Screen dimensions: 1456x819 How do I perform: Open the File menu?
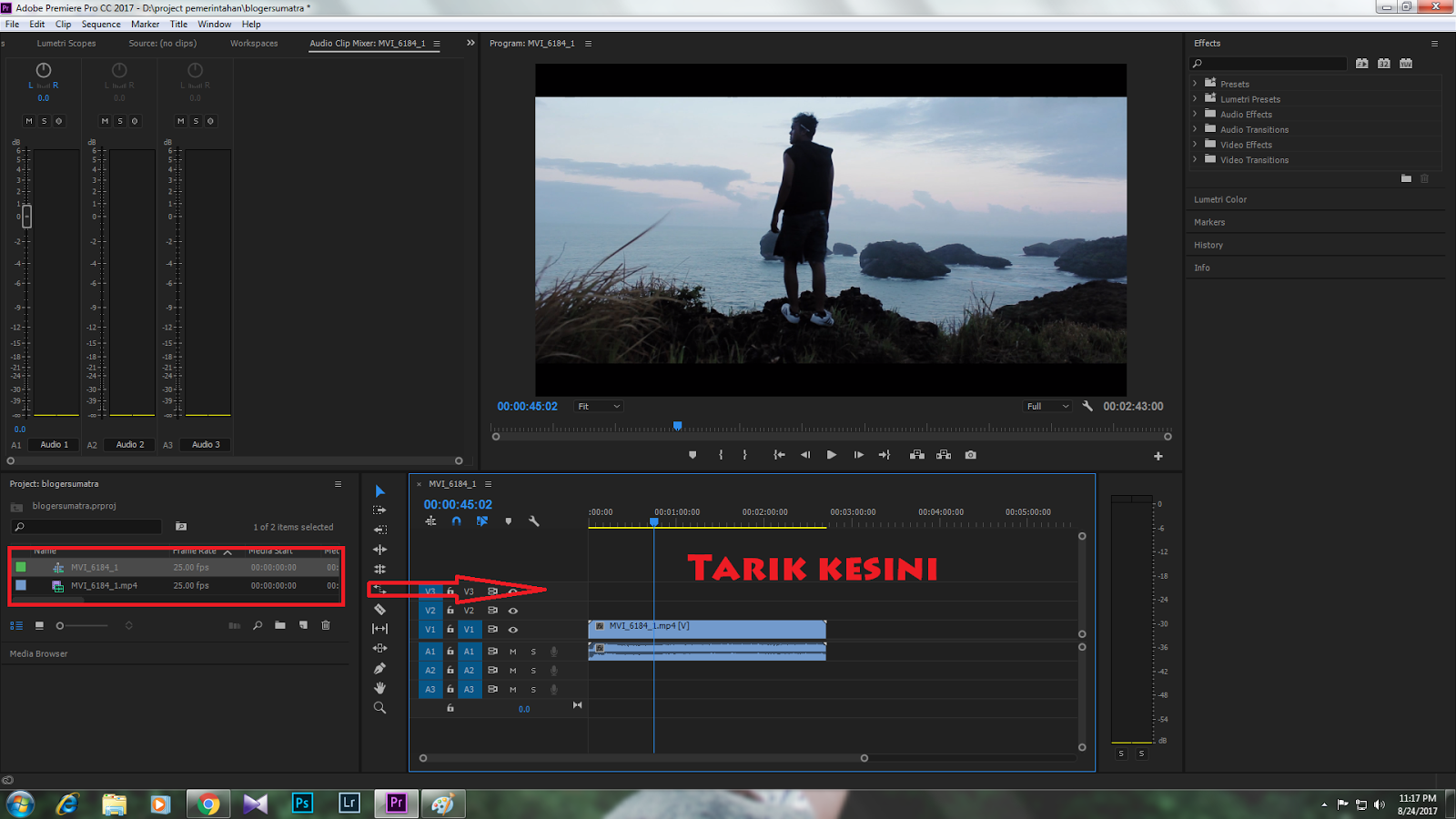click(12, 25)
